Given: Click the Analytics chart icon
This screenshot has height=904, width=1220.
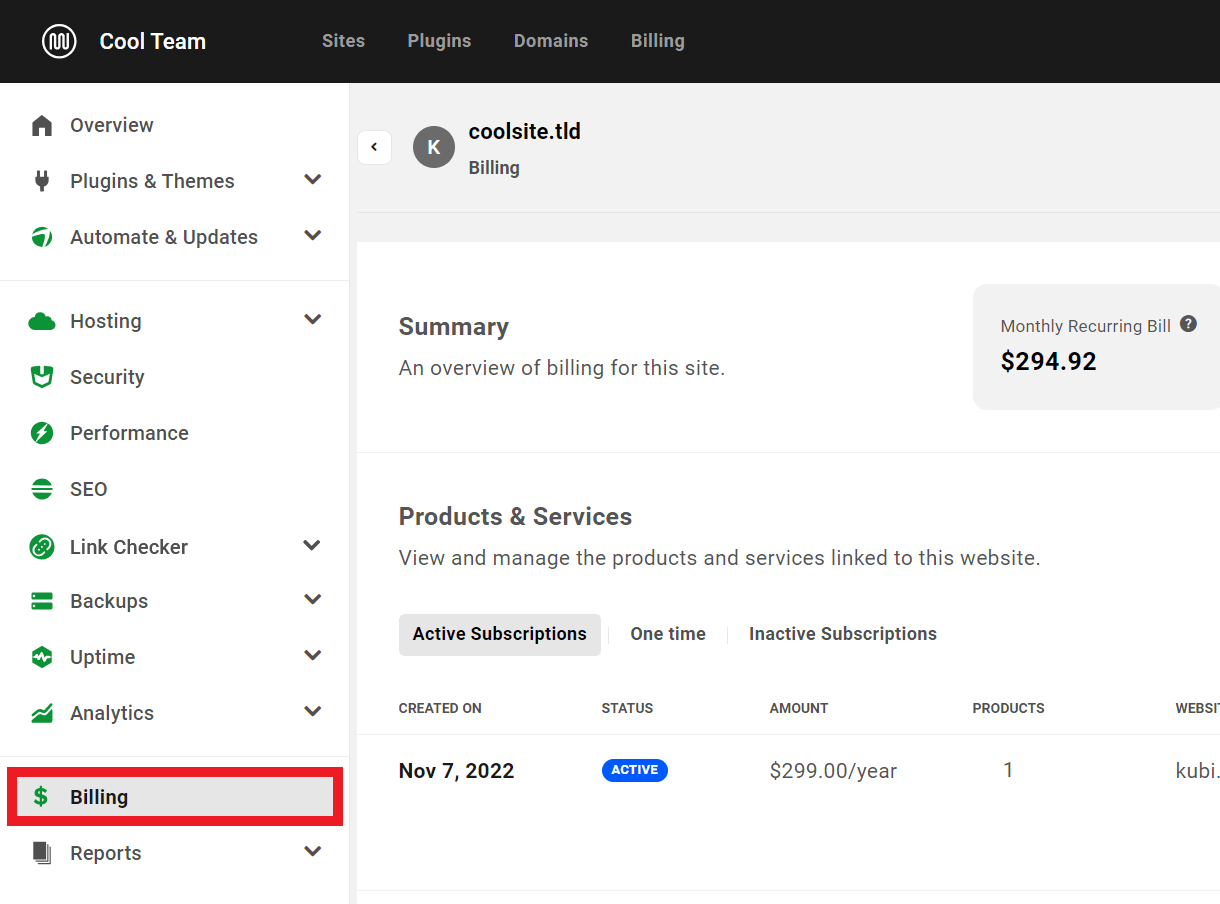Looking at the screenshot, I should point(41,713).
